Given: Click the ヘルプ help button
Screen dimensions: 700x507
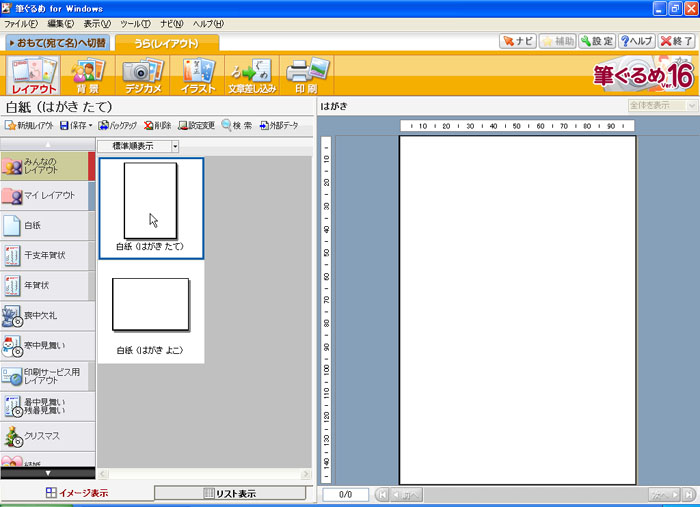Looking at the screenshot, I should (637, 41).
